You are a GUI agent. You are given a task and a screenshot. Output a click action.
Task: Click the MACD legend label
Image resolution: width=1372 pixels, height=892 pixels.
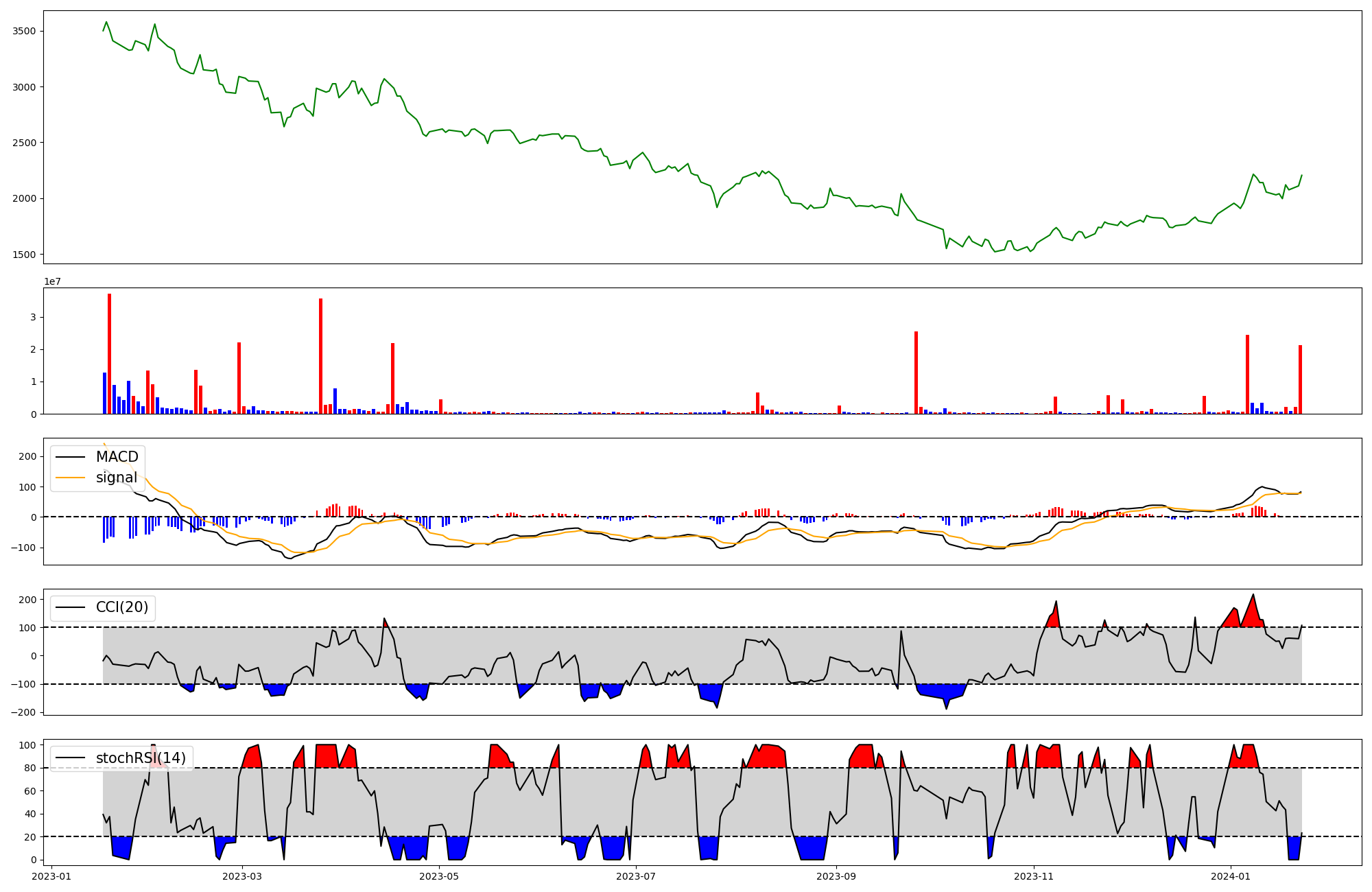click(x=117, y=457)
